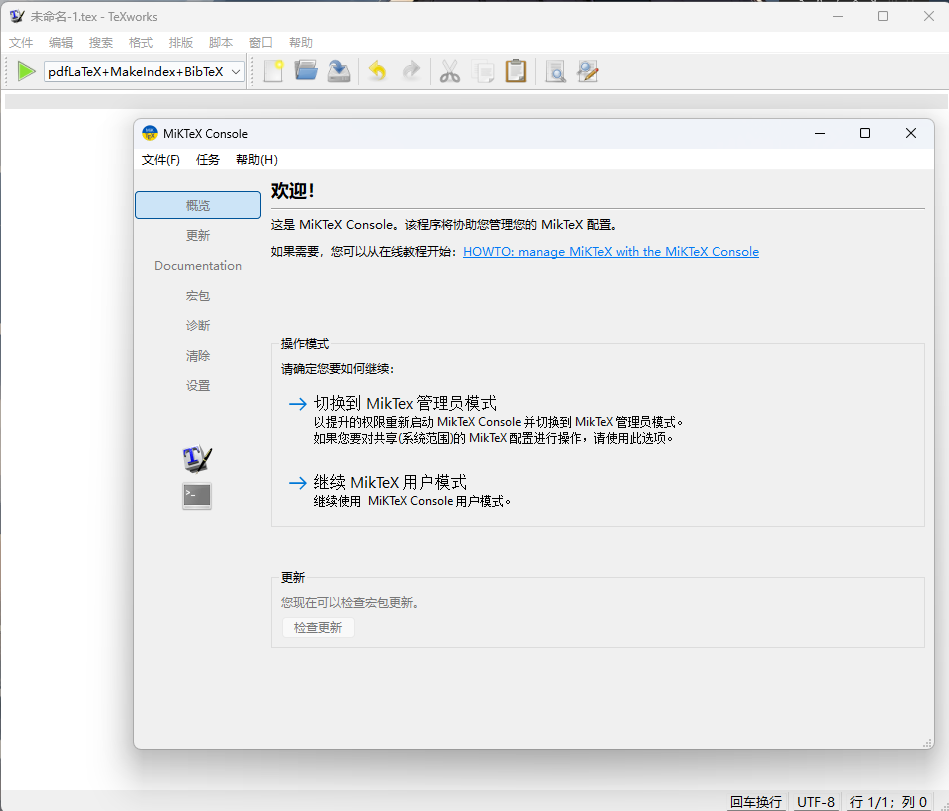The image size is (949, 811).
Task: Open the 排版 menu in TeXworks
Action: [181, 43]
